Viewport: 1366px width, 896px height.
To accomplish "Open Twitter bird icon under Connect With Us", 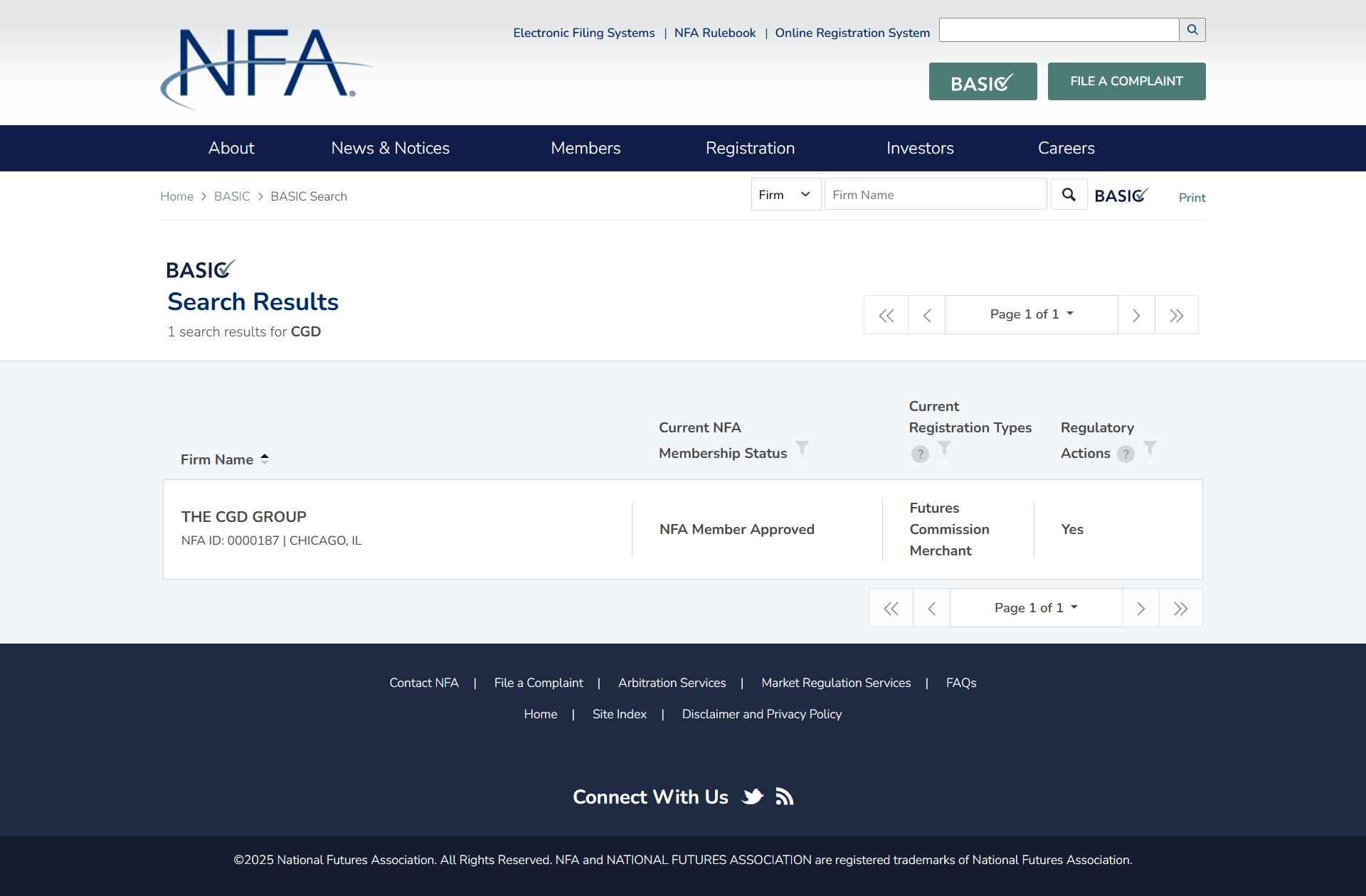I will 753,796.
